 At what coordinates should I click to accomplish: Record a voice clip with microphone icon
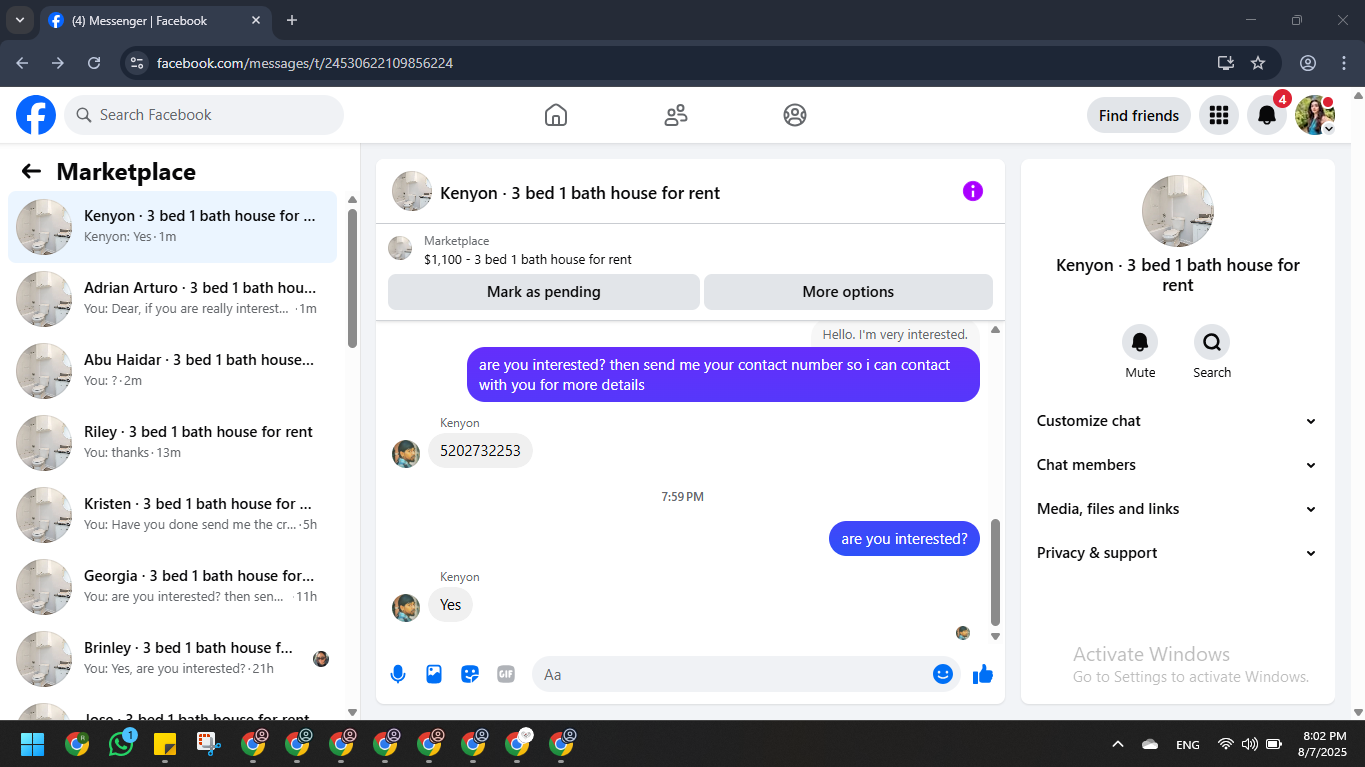pos(398,674)
